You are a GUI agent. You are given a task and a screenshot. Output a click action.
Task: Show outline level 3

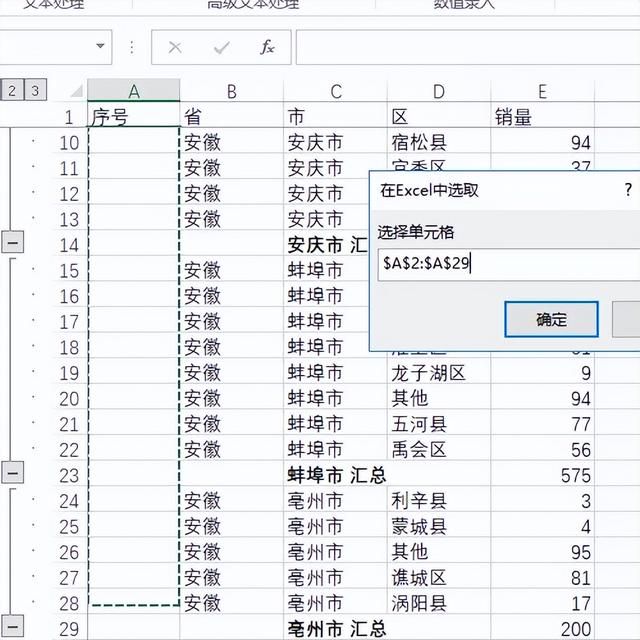(36, 90)
